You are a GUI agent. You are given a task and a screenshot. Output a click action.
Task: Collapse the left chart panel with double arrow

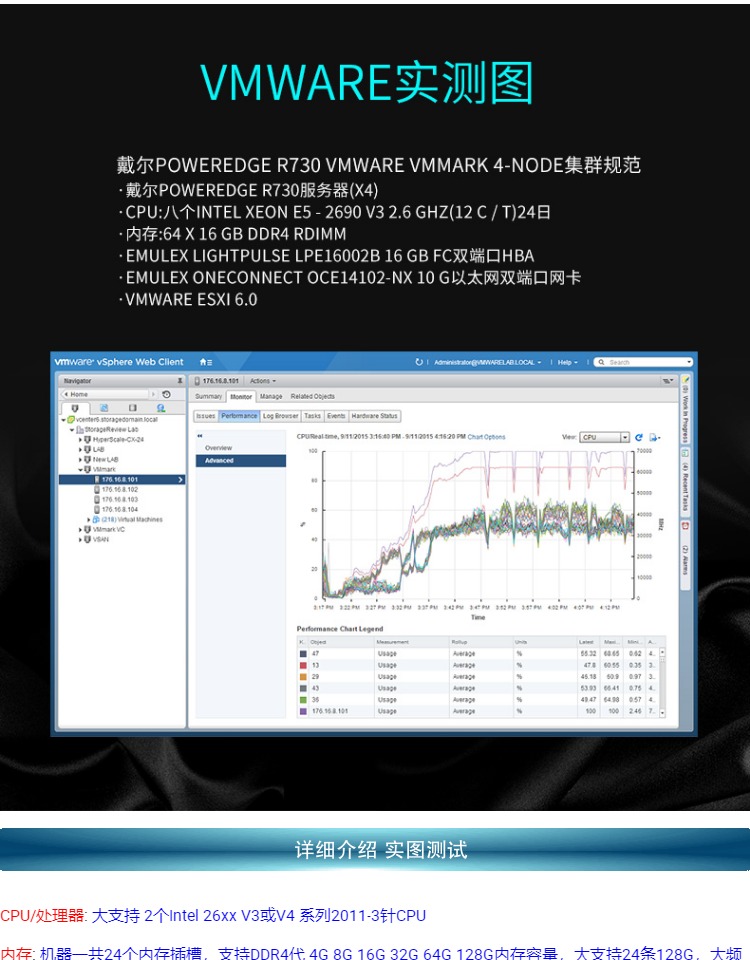(x=200, y=436)
